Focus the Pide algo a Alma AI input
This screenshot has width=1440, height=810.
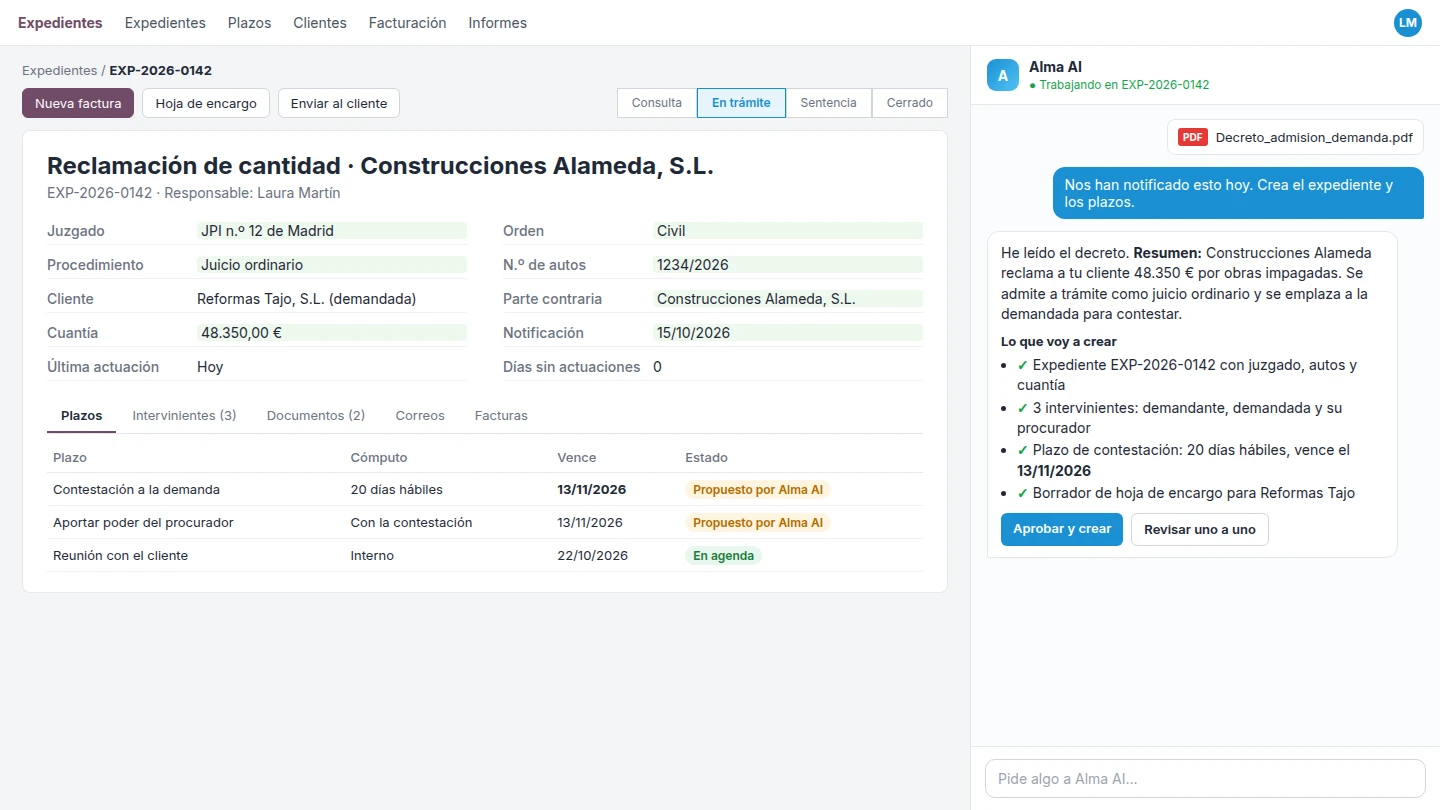pyautogui.click(x=1205, y=779)
